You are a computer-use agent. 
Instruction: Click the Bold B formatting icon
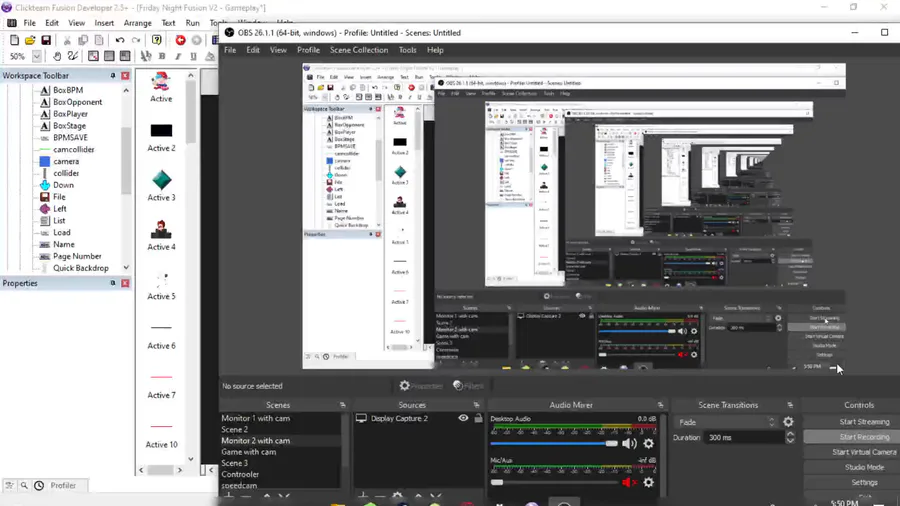(162, 56)
